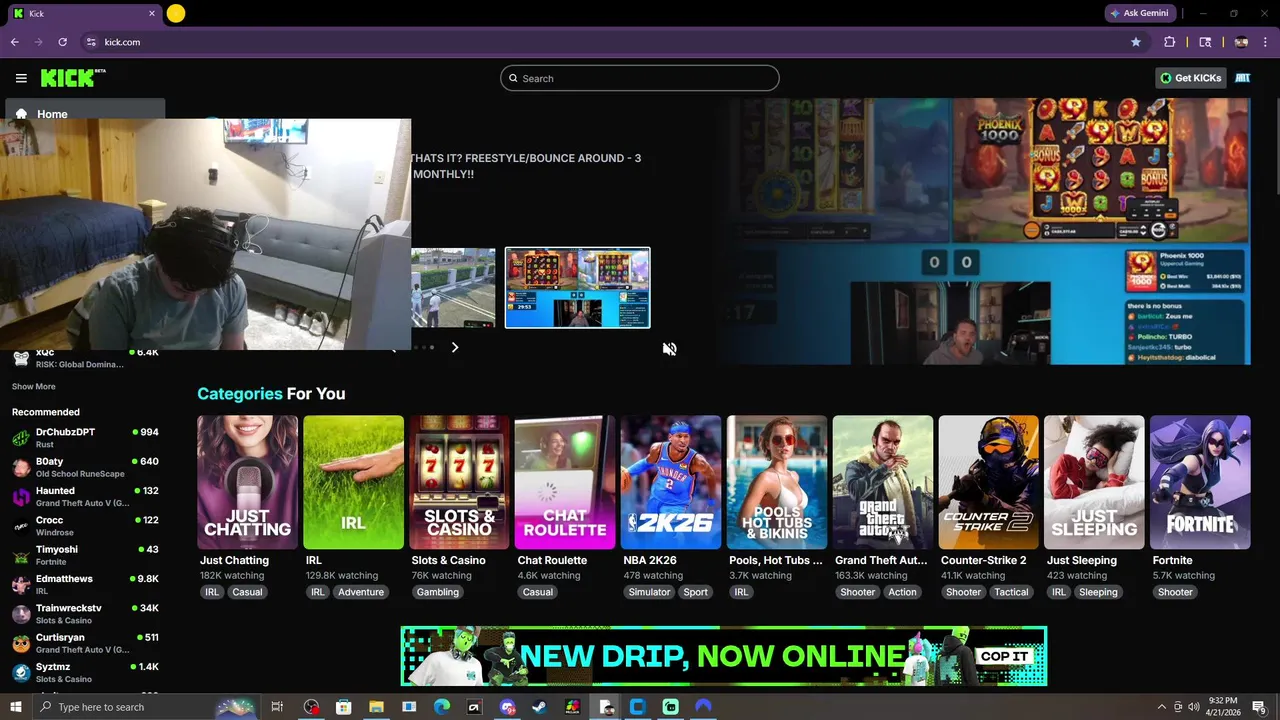1280x720 pixels.
Task: Open Slots & Casino category card
Action: click(x=459, y=482)
